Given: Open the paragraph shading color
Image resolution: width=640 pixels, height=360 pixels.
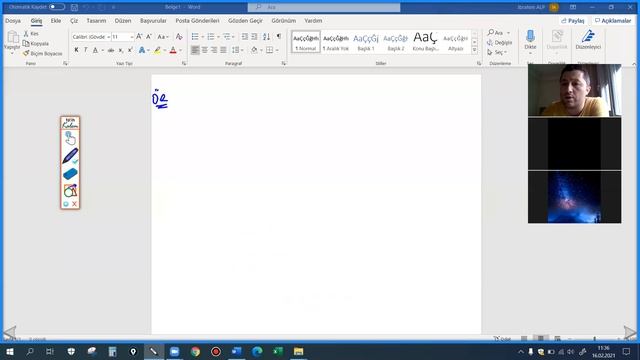Looking at the screenshot, I should tap(254, 50).
